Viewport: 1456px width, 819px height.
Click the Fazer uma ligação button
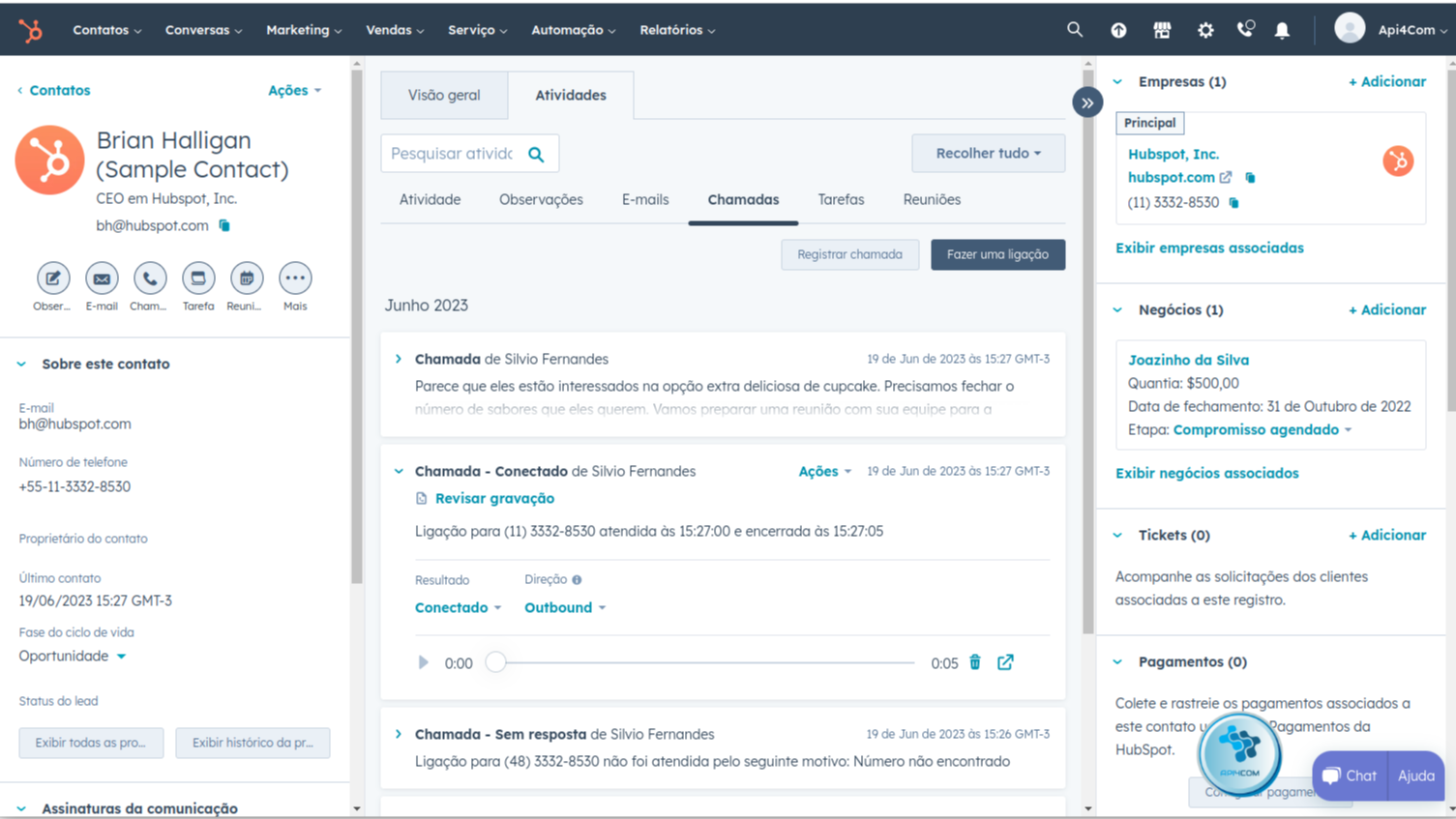point(997,254)
